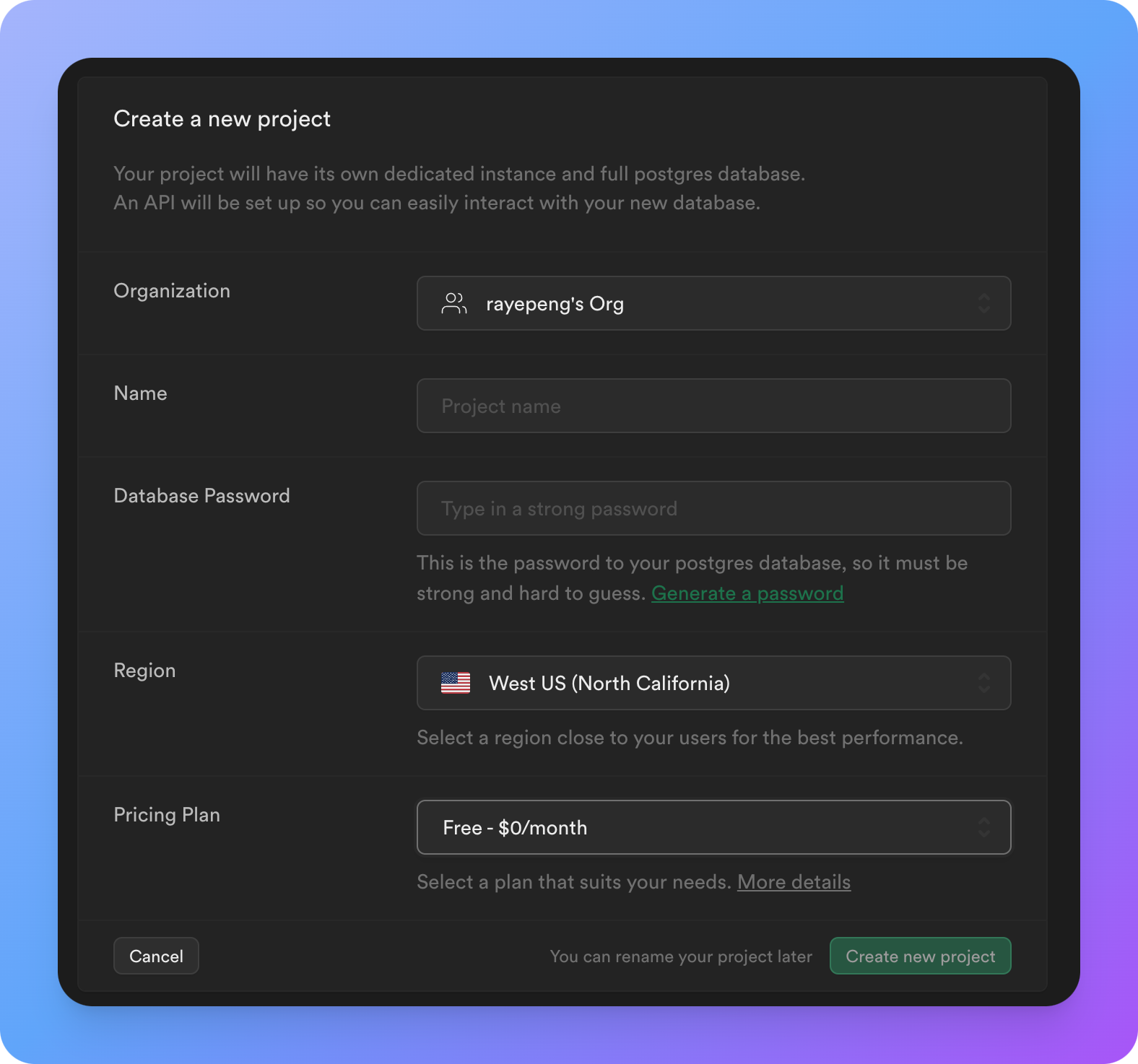Focus the Project name input field
1138x1064 pixels.
[x=713, y=406]
